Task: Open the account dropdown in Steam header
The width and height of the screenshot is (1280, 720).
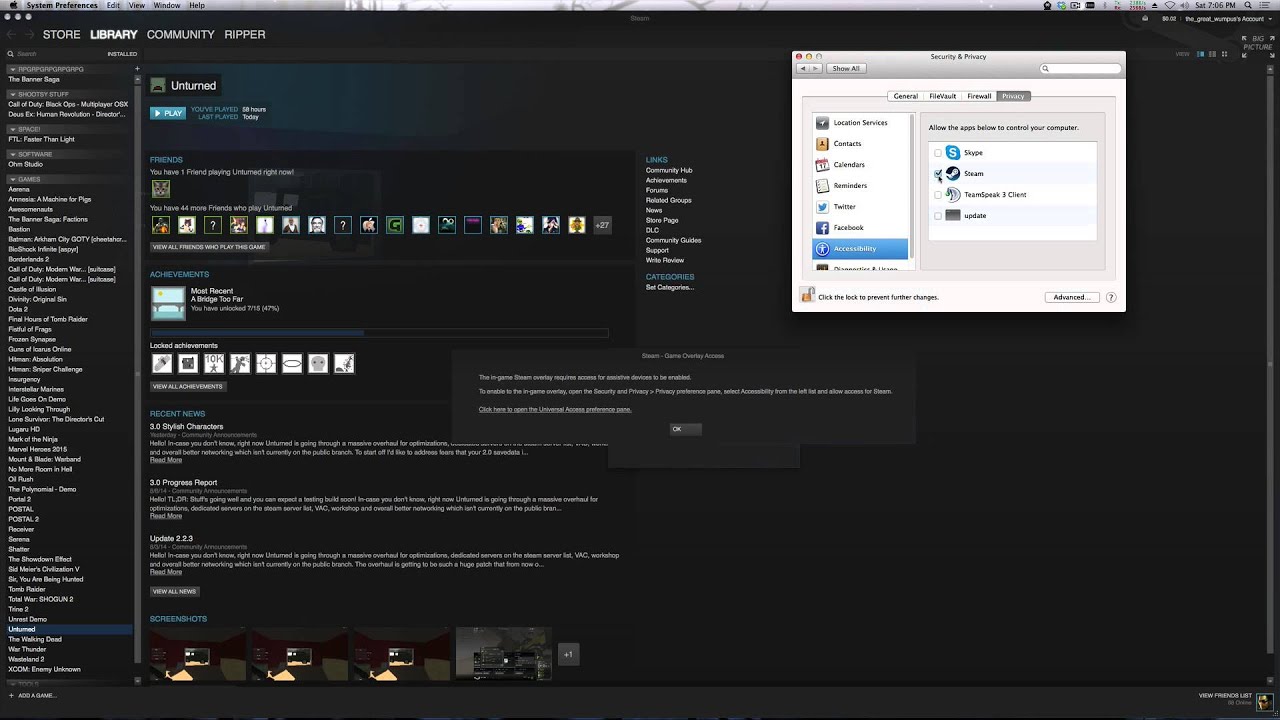Action: 1227,19
